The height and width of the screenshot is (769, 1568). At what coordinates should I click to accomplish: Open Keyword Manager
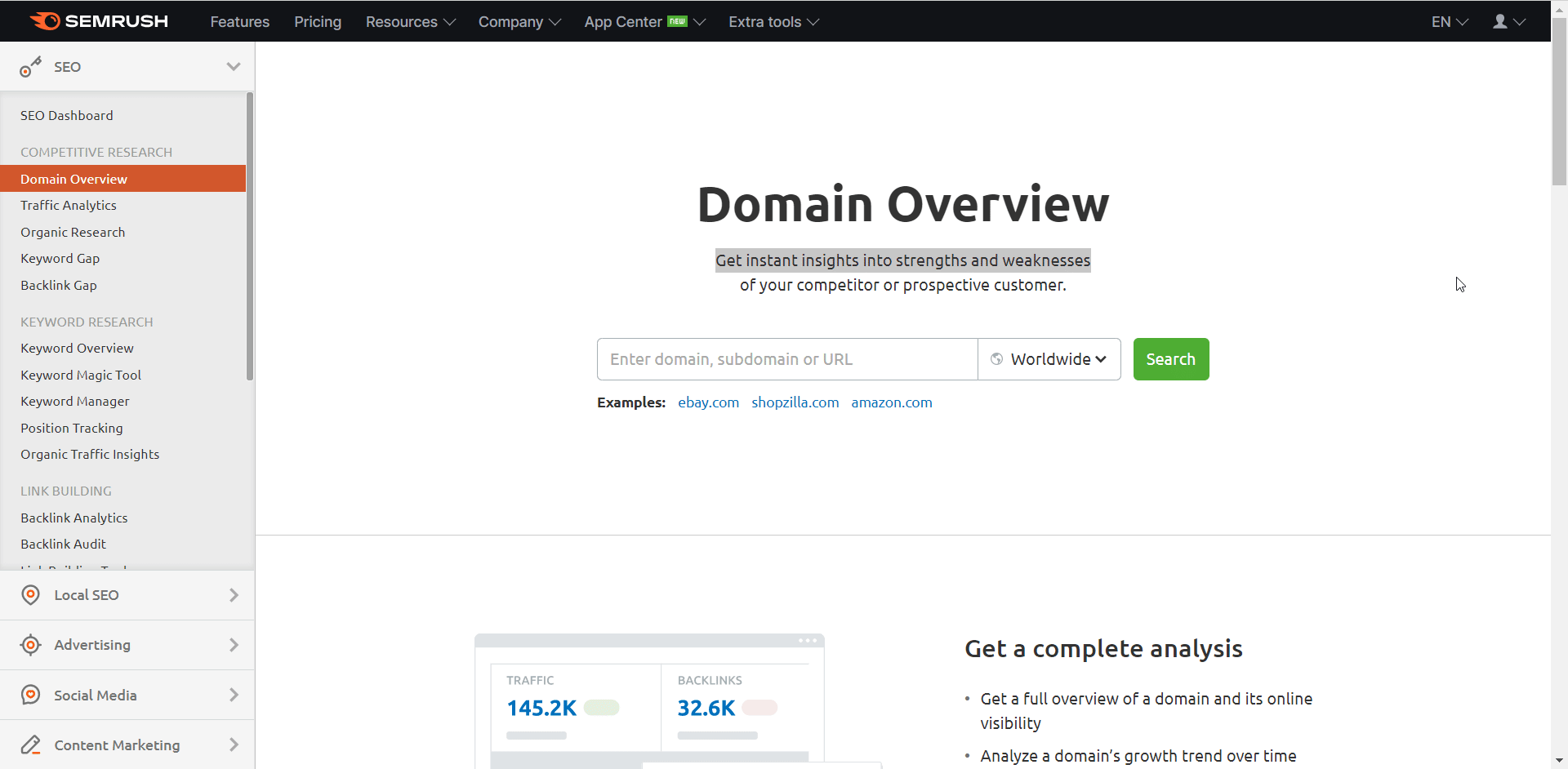coord(75,402)
